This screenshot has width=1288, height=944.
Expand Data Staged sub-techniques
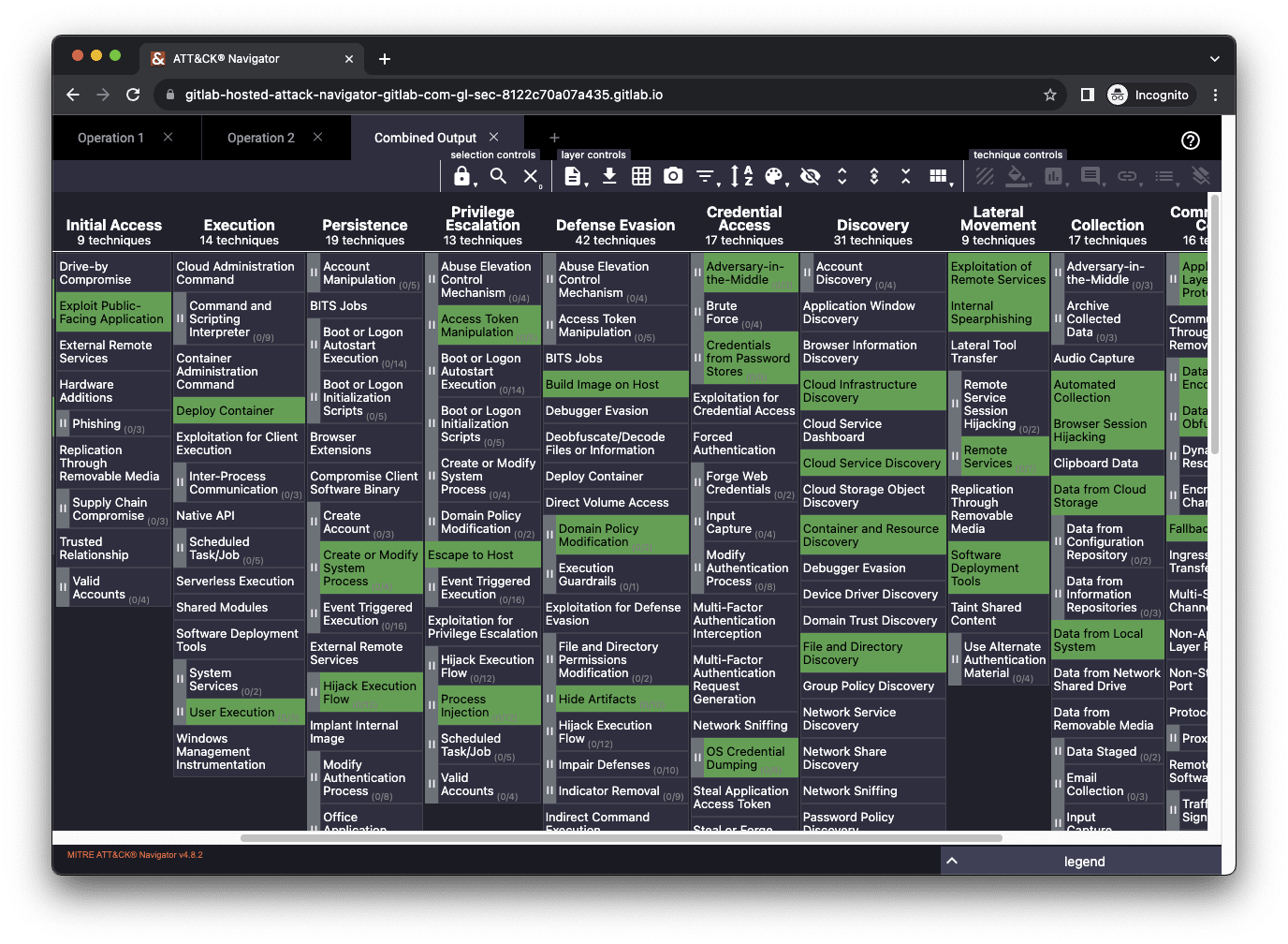click(1058, 751)
